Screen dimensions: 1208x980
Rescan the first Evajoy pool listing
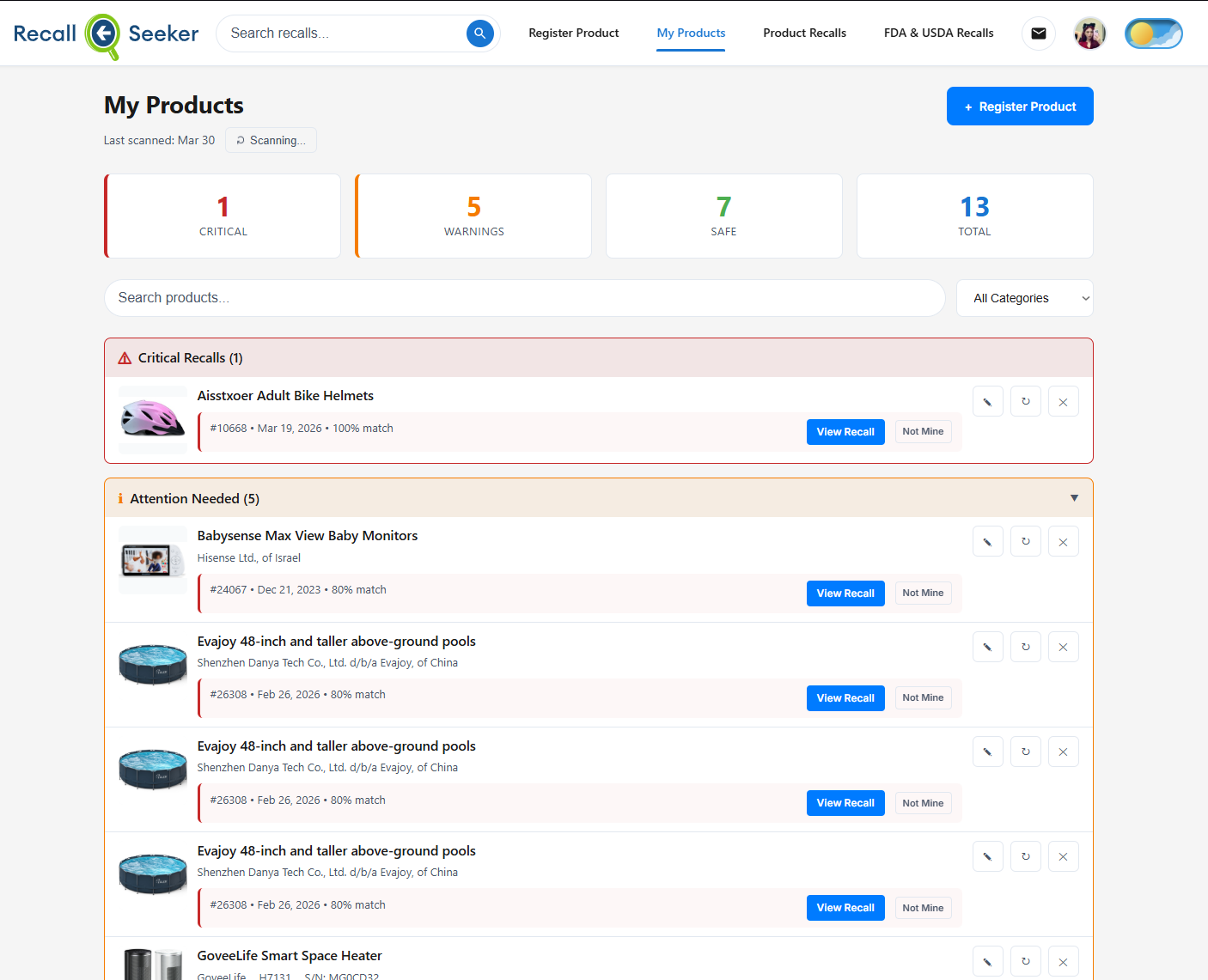pos(1025,646)
